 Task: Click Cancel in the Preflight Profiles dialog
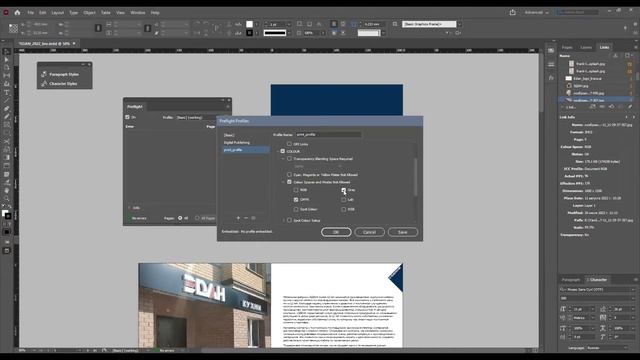click(x=369, y=232)
